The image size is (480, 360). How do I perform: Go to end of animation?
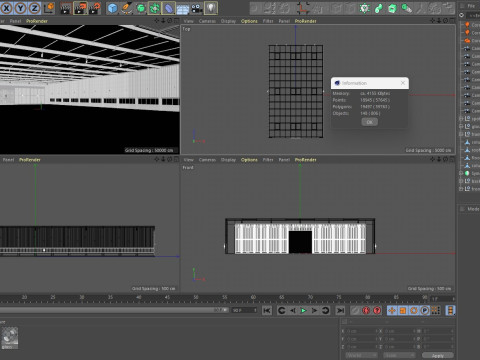click(340, 310)
